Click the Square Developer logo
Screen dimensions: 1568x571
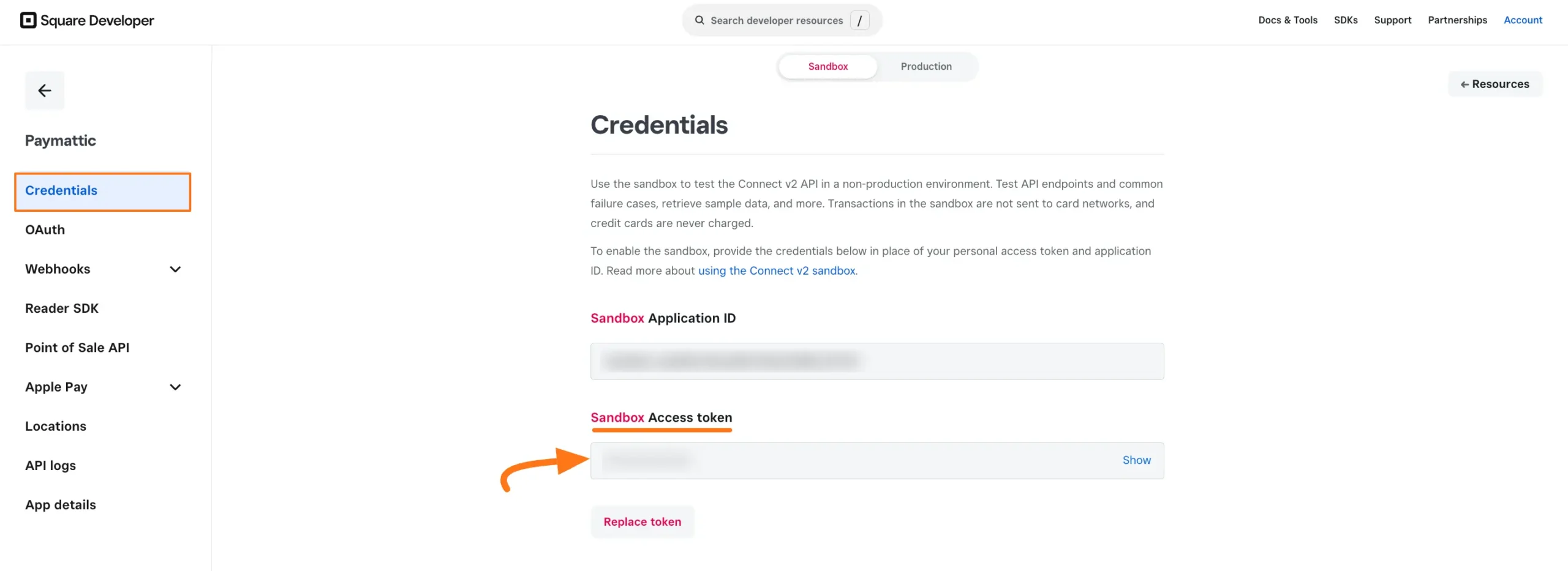click(88, 20)
